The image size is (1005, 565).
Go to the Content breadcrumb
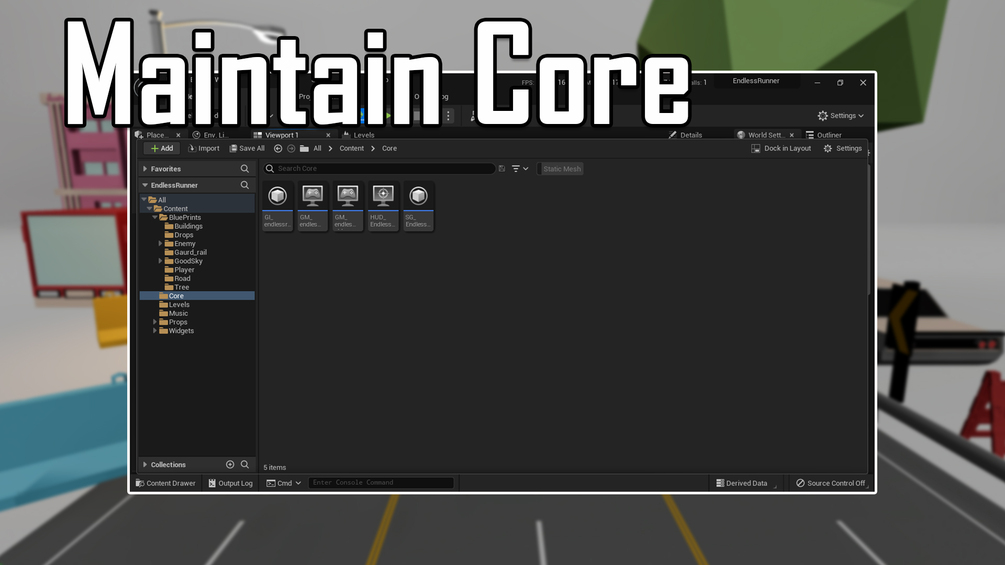pos(351,149)
